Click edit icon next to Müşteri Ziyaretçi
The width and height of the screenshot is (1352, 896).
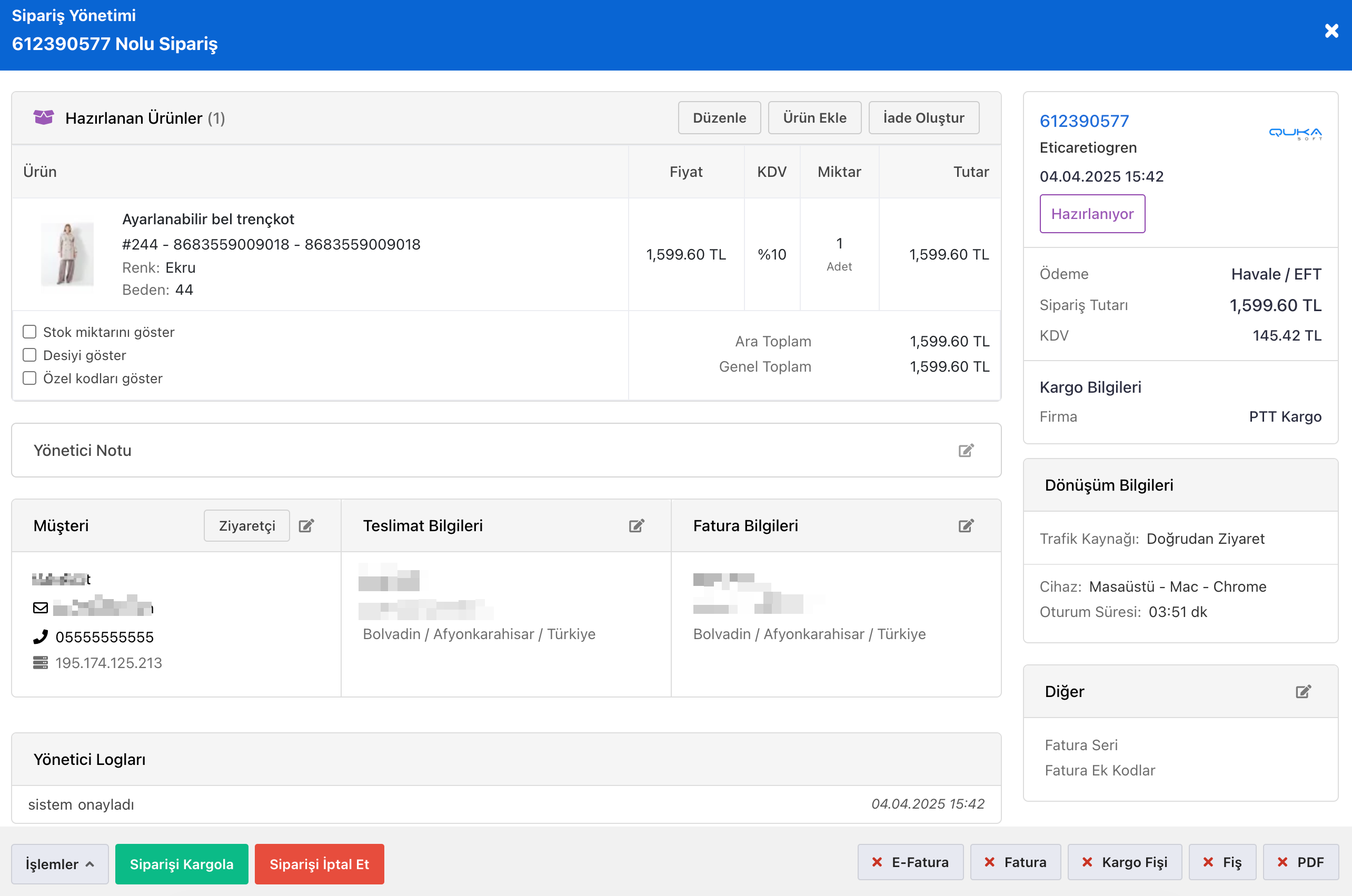click(306, 526)
